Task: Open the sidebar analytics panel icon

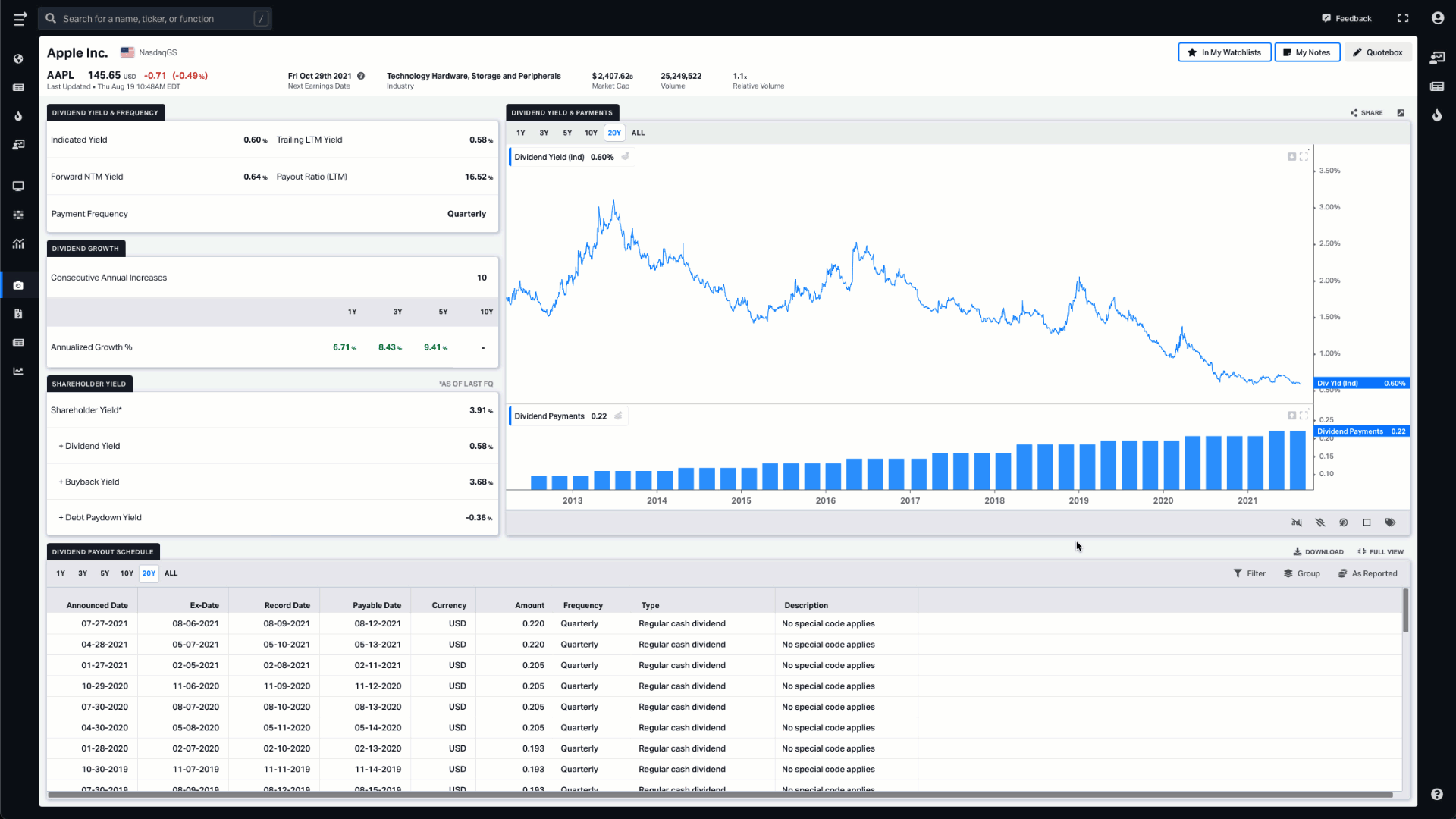Action: (18, 244)
